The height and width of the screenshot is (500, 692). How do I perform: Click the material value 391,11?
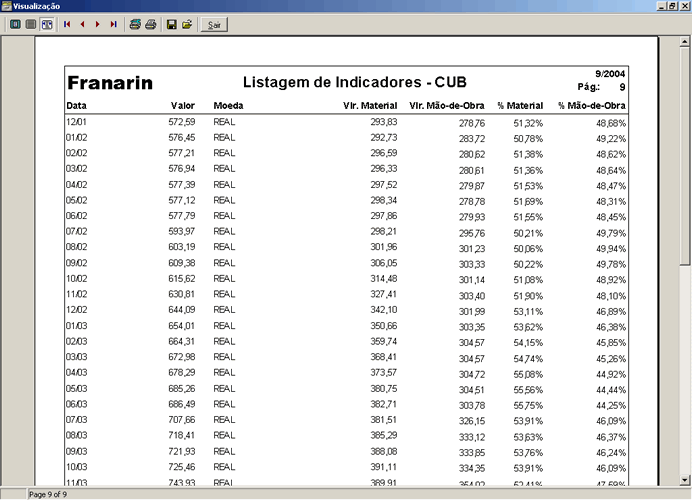click(x=384, y=466)
